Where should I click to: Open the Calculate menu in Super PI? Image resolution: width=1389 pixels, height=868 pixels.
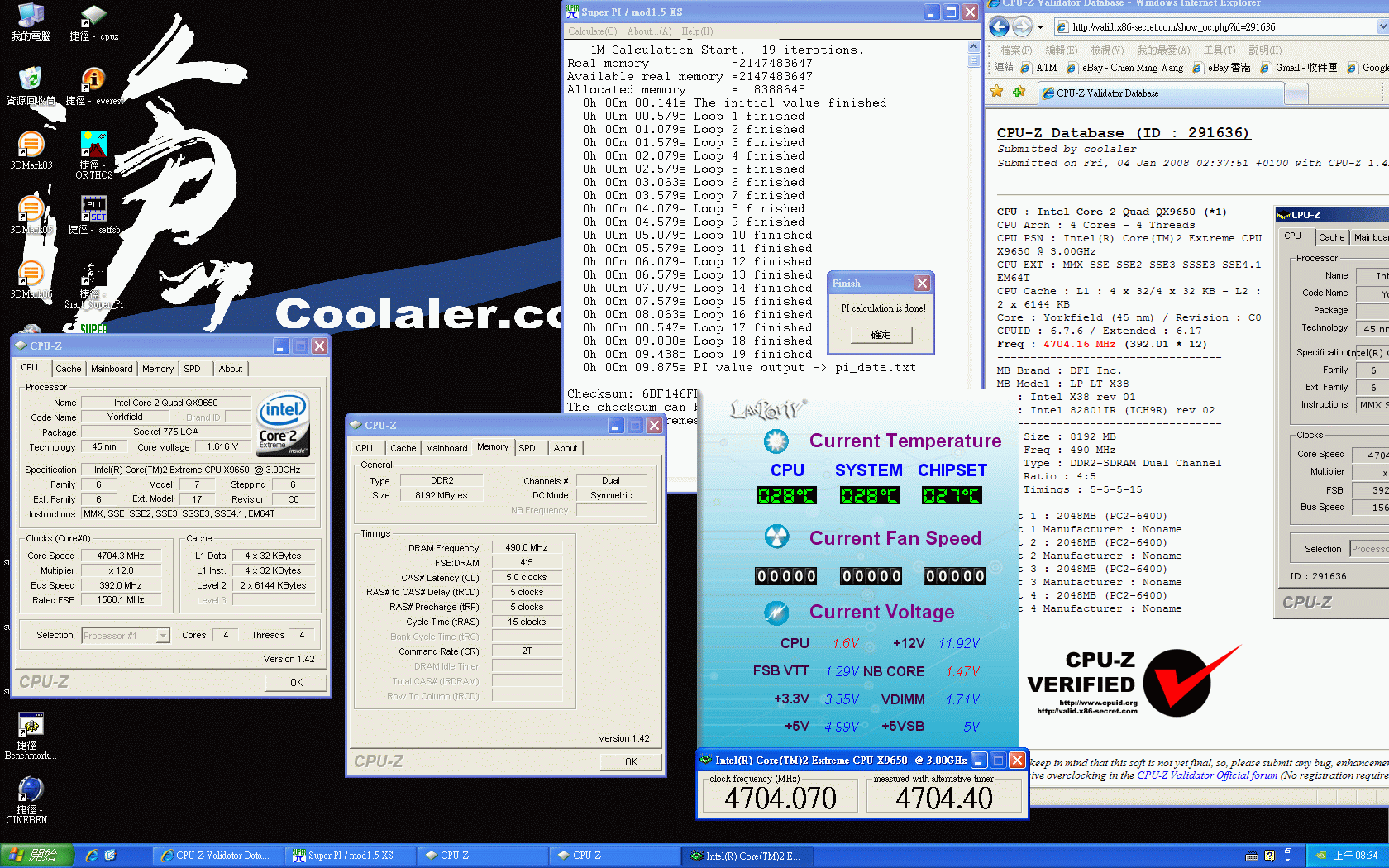pyautogui.click(x=592, y=31)
